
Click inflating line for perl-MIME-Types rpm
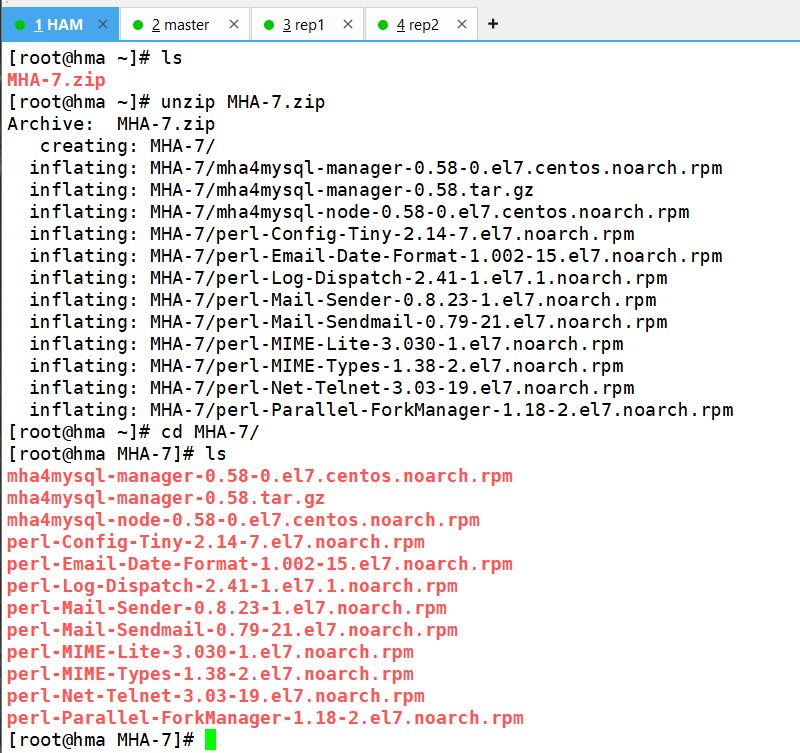[x=326, y=366]
